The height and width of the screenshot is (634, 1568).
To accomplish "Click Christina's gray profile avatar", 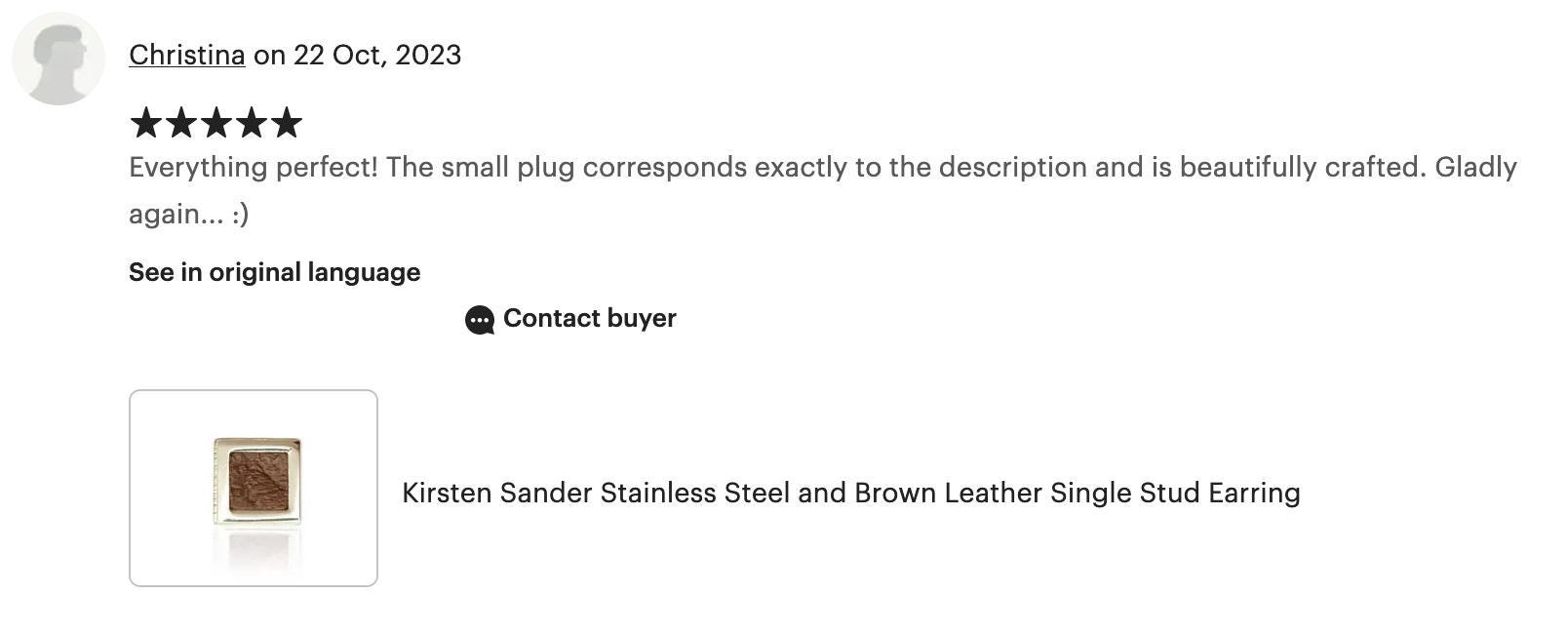I will pos(59,59).
